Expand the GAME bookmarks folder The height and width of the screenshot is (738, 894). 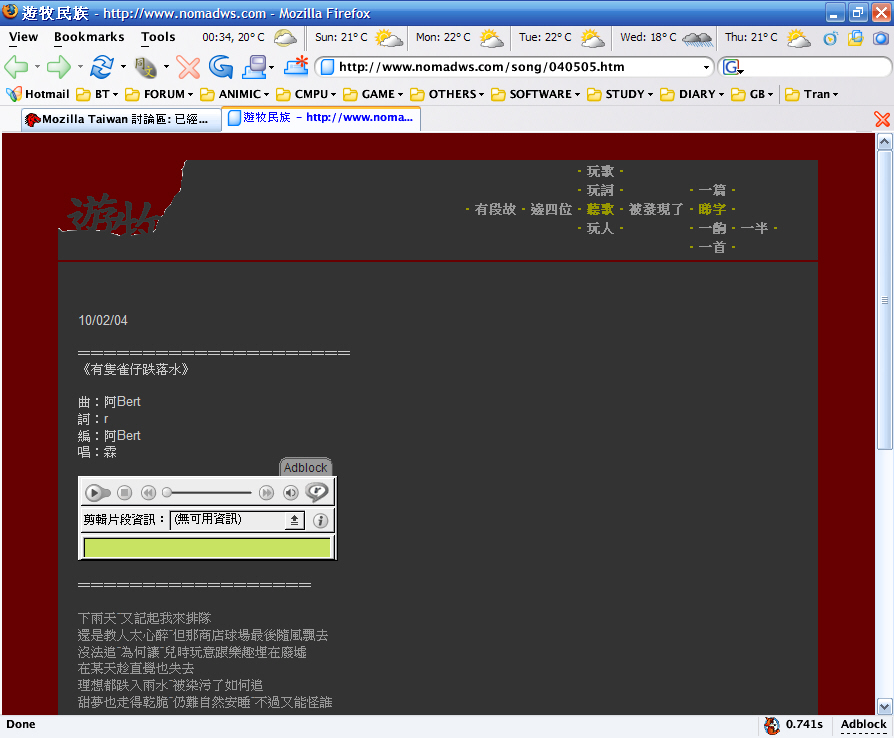point(373,94)
